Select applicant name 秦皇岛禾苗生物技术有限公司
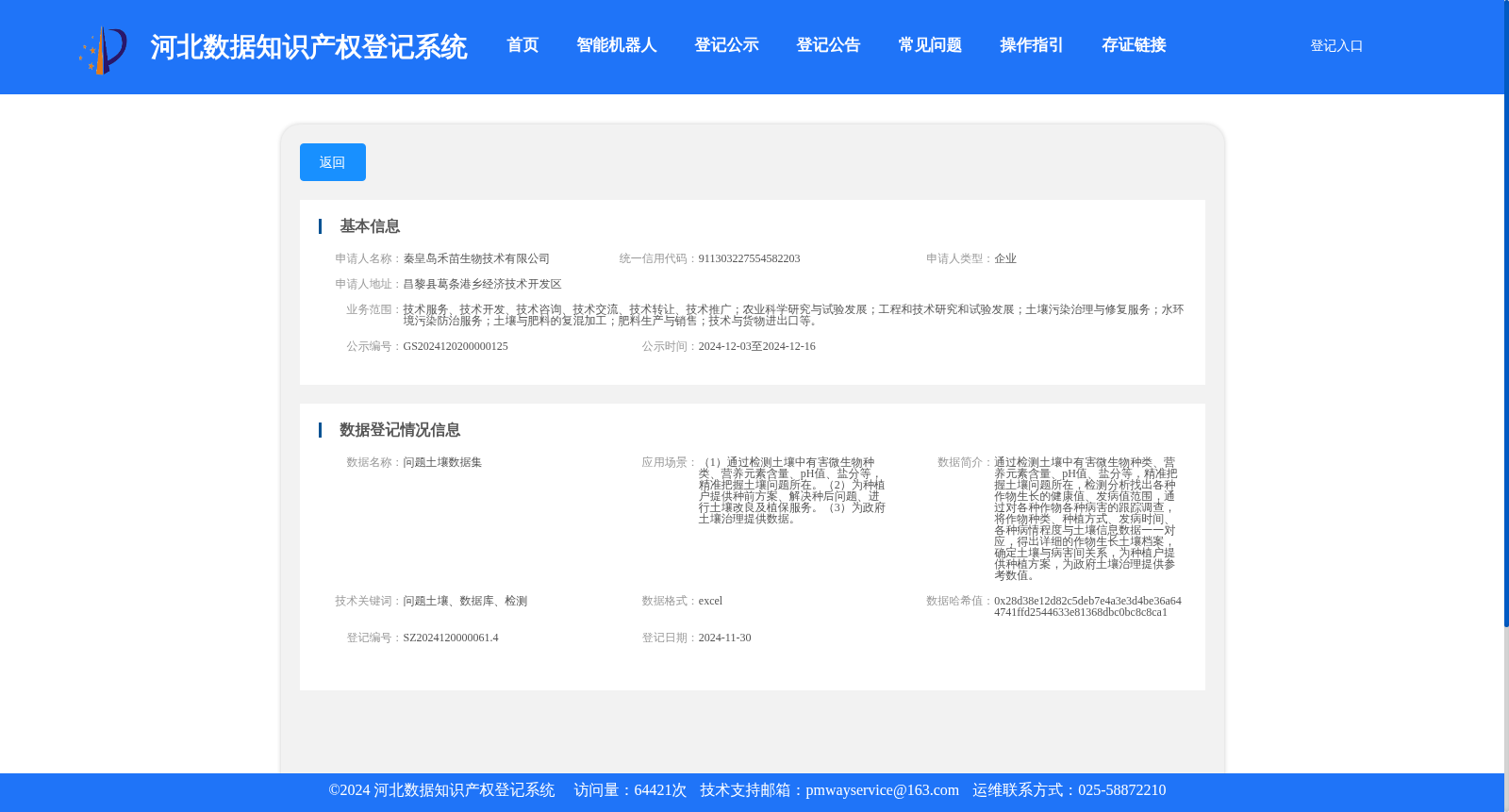This screenshot has width=1509, height=812. click(476, 258)
